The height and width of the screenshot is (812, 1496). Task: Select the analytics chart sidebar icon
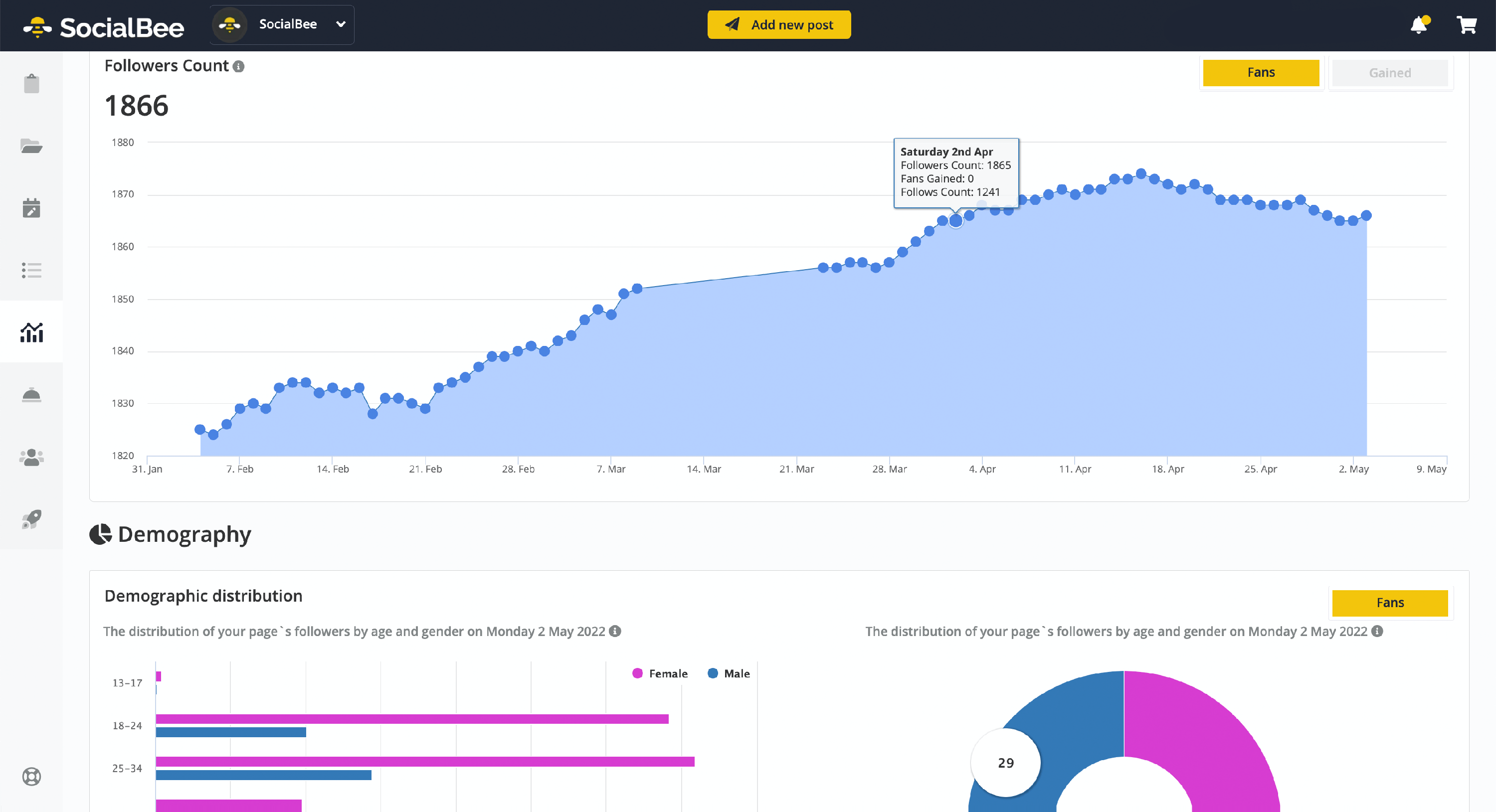31,332
